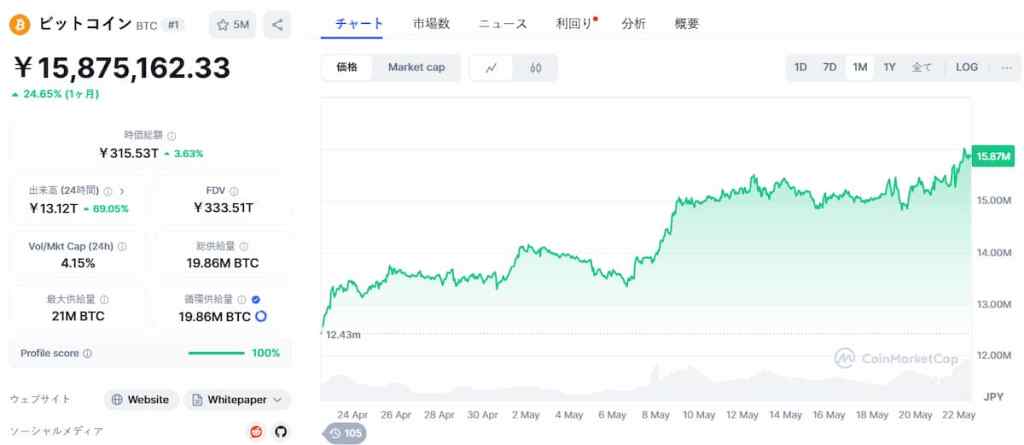Add Bitcoin to watchlist with star button
This screenshot has height=445, width=1024.
[233, 25]
